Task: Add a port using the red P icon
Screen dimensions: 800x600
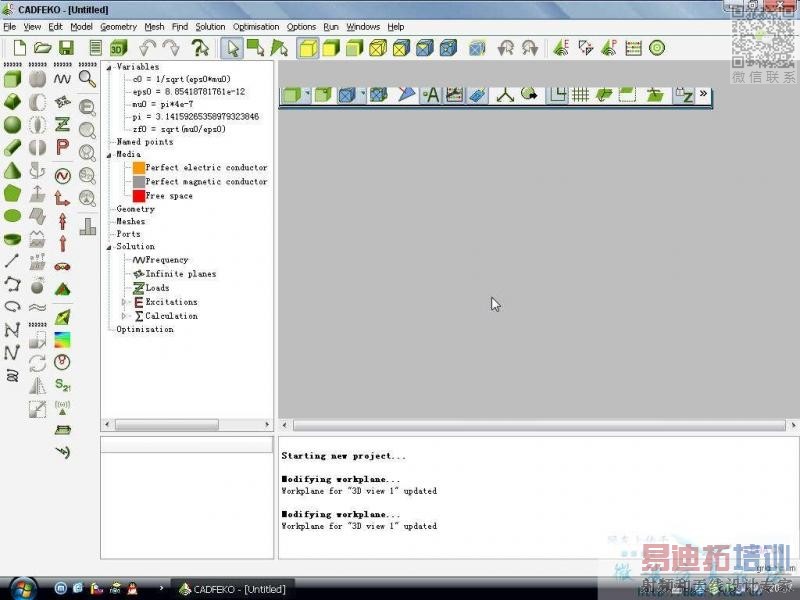Action: [62, 147]
